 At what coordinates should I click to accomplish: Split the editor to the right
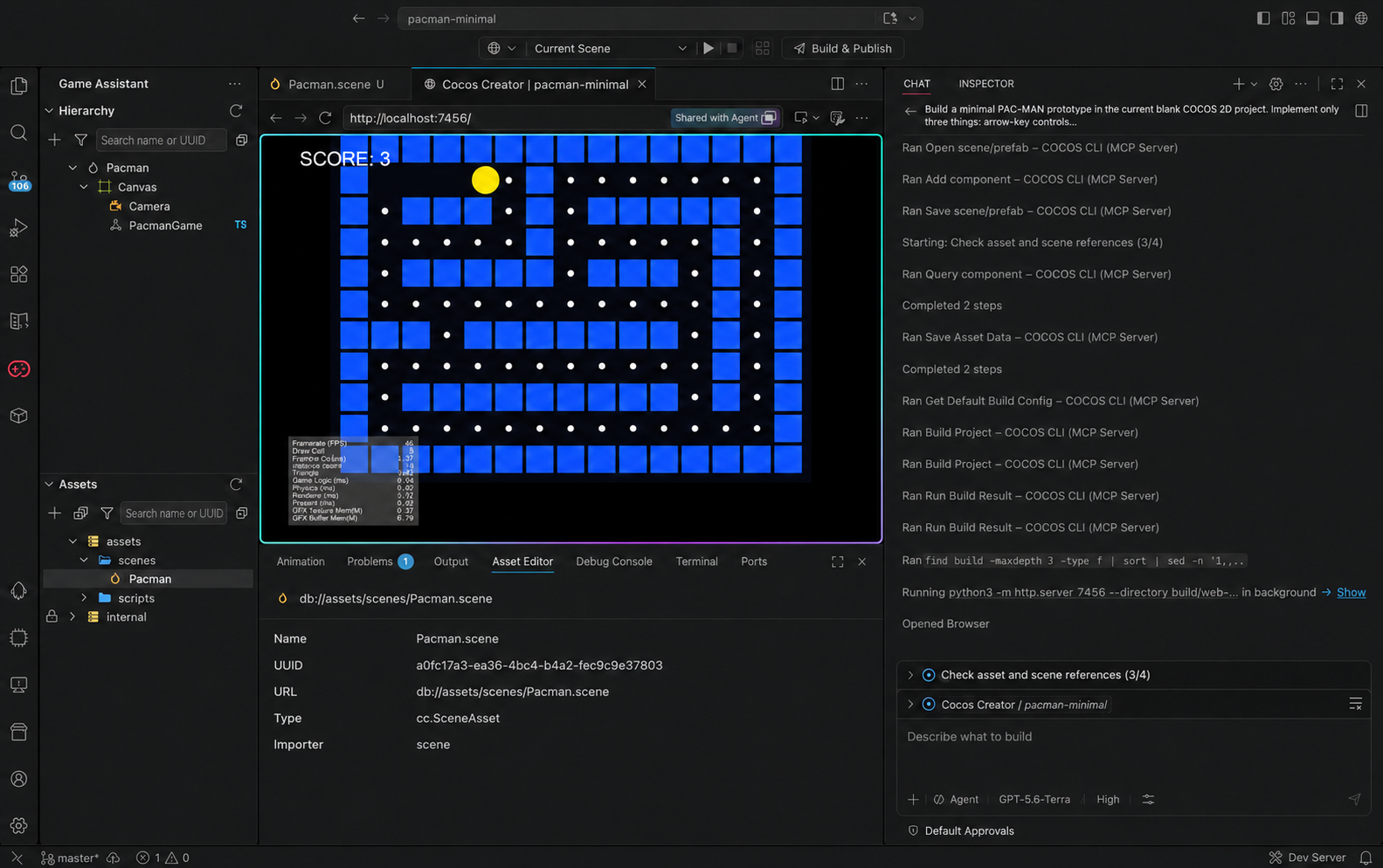[837, 84]
